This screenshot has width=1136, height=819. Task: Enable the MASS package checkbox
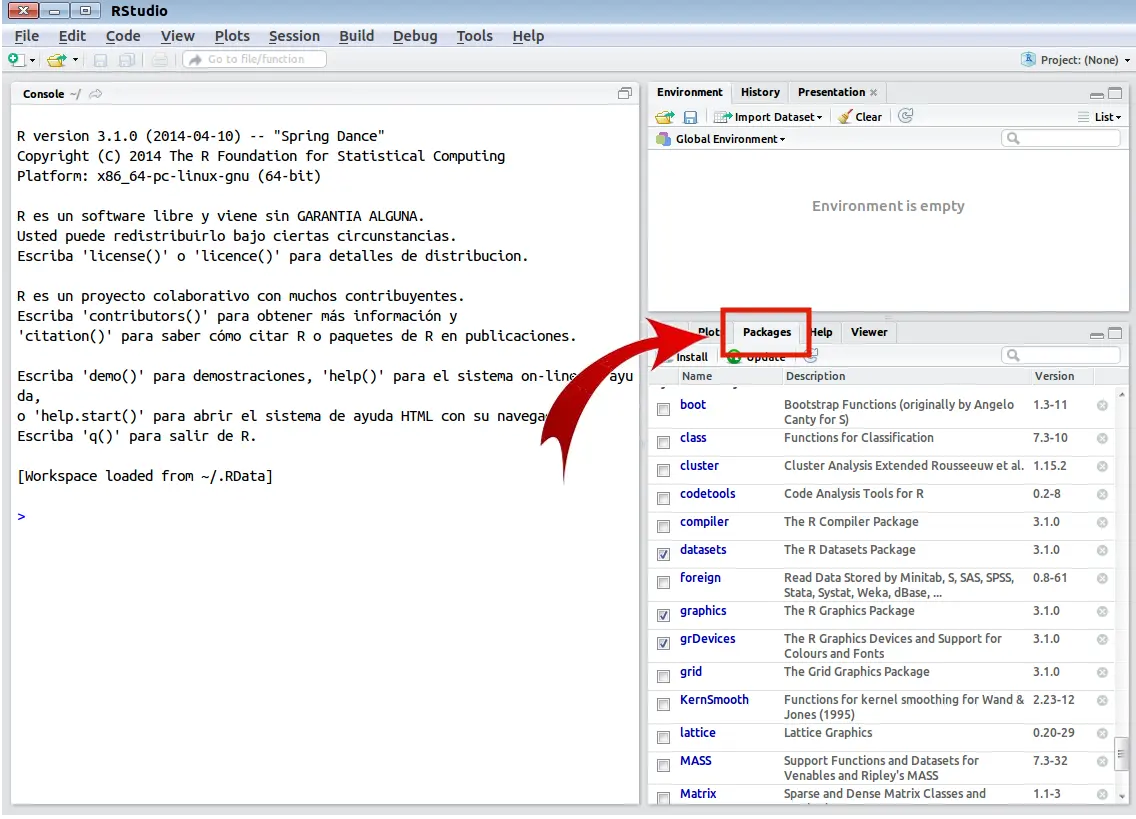(x=663, y=766)
